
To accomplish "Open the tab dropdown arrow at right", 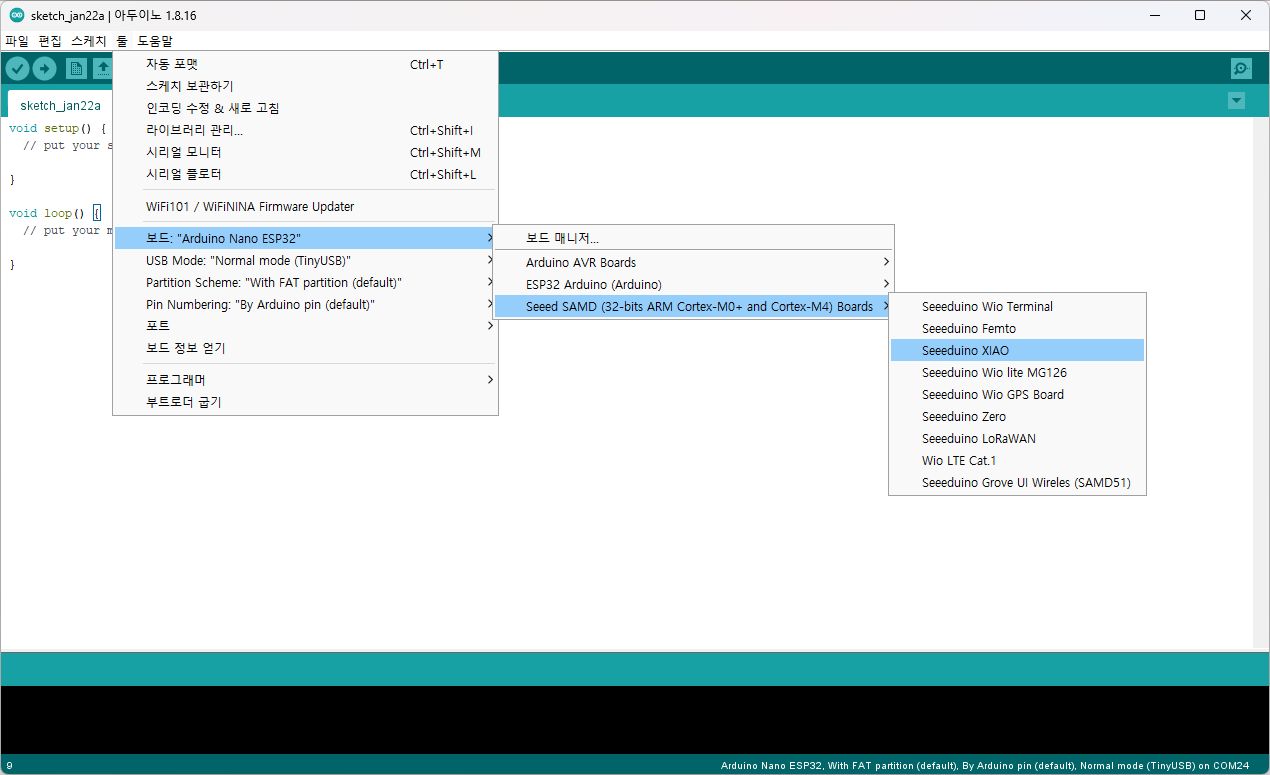I will 1236,100.
